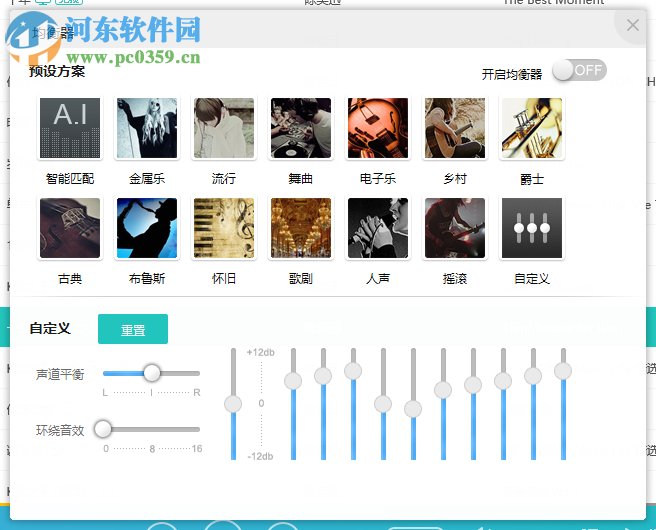Click the 布鲁斯 label text
The height and width of the screenshot is (530, 656).
tap(147, 279)
